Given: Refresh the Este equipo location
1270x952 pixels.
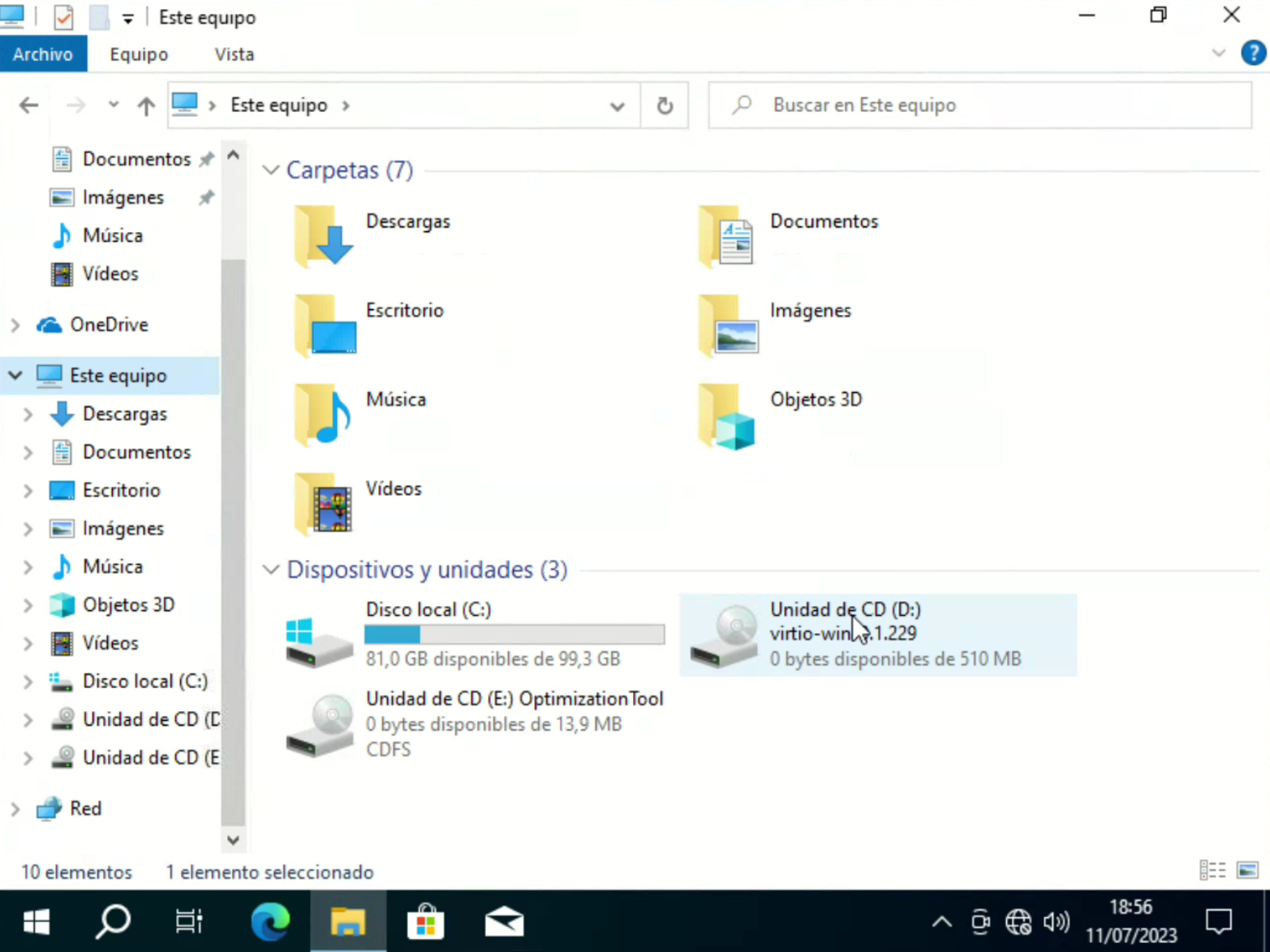Looking at the screenshot, I should coord(665,106).
